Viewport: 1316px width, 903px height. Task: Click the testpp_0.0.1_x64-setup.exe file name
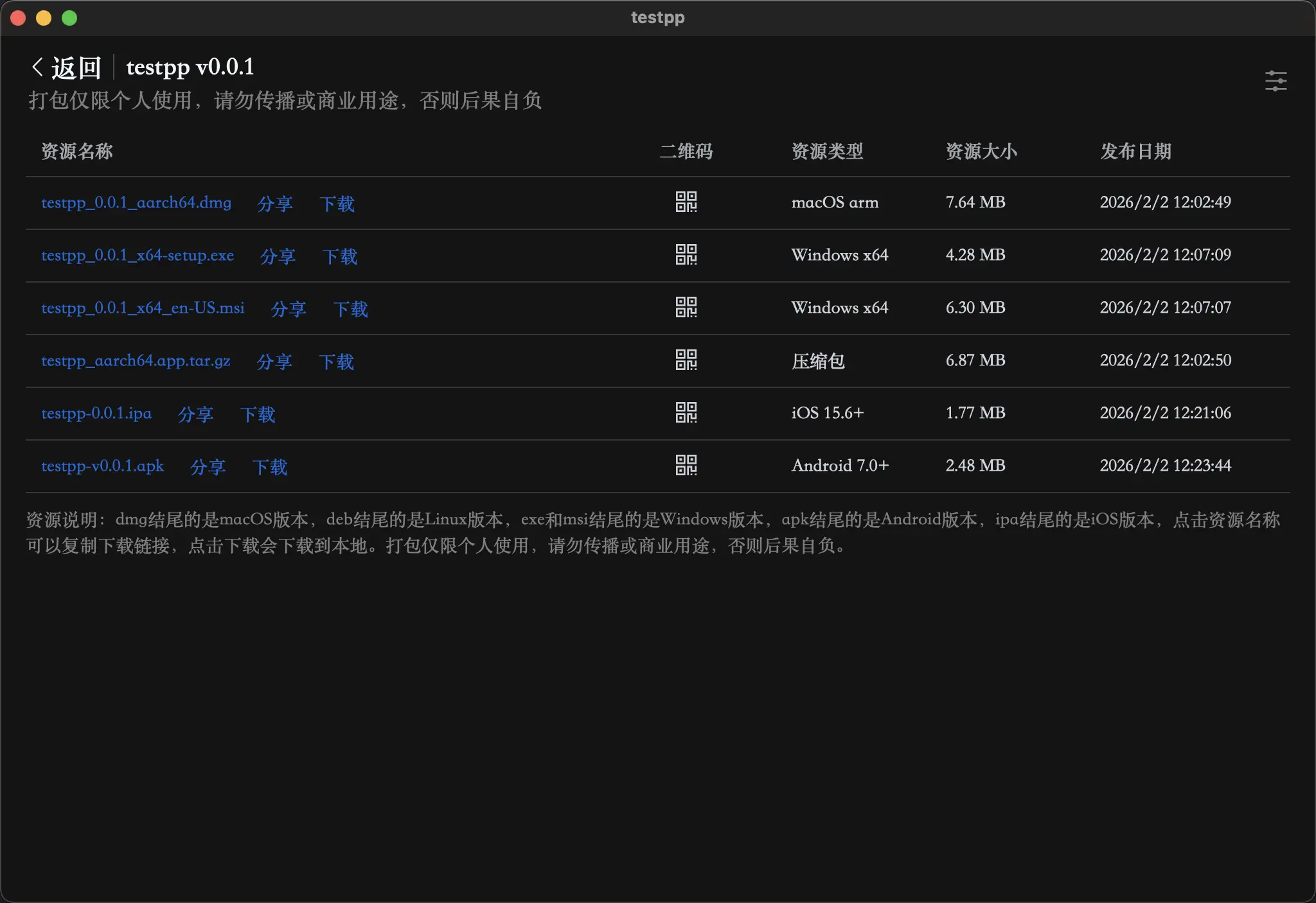coord(138,255)
